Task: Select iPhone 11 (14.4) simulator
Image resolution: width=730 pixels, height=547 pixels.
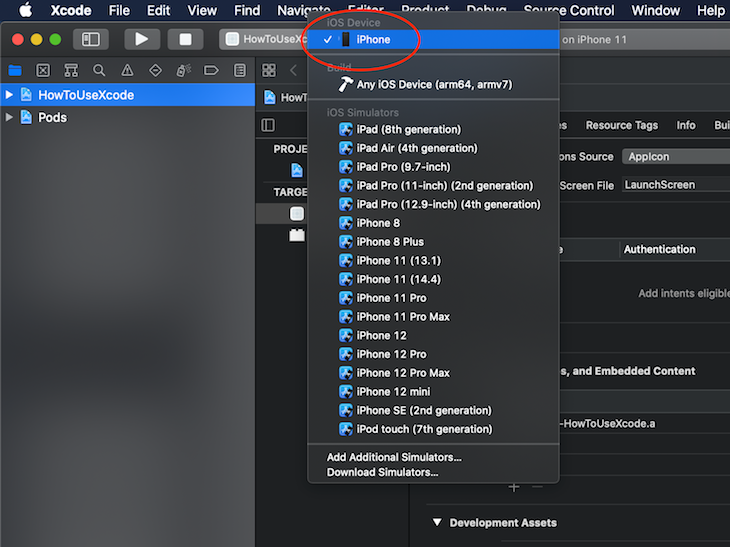Action: [433, 279]
